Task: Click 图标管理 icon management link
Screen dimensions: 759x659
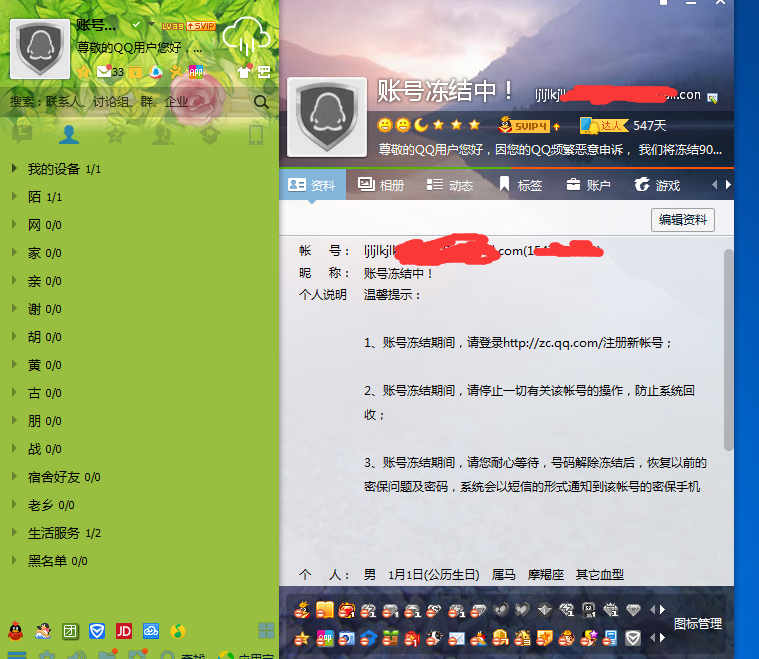Action: click(x=698, y=624)
